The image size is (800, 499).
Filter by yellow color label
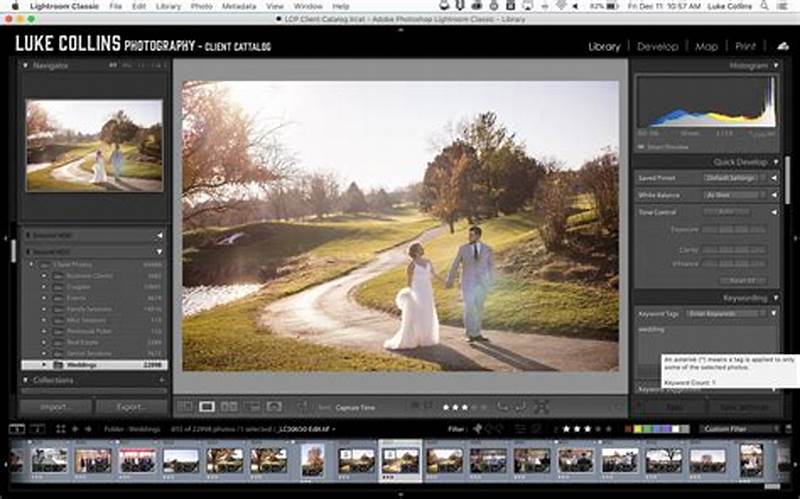click(x=637, y=429)
